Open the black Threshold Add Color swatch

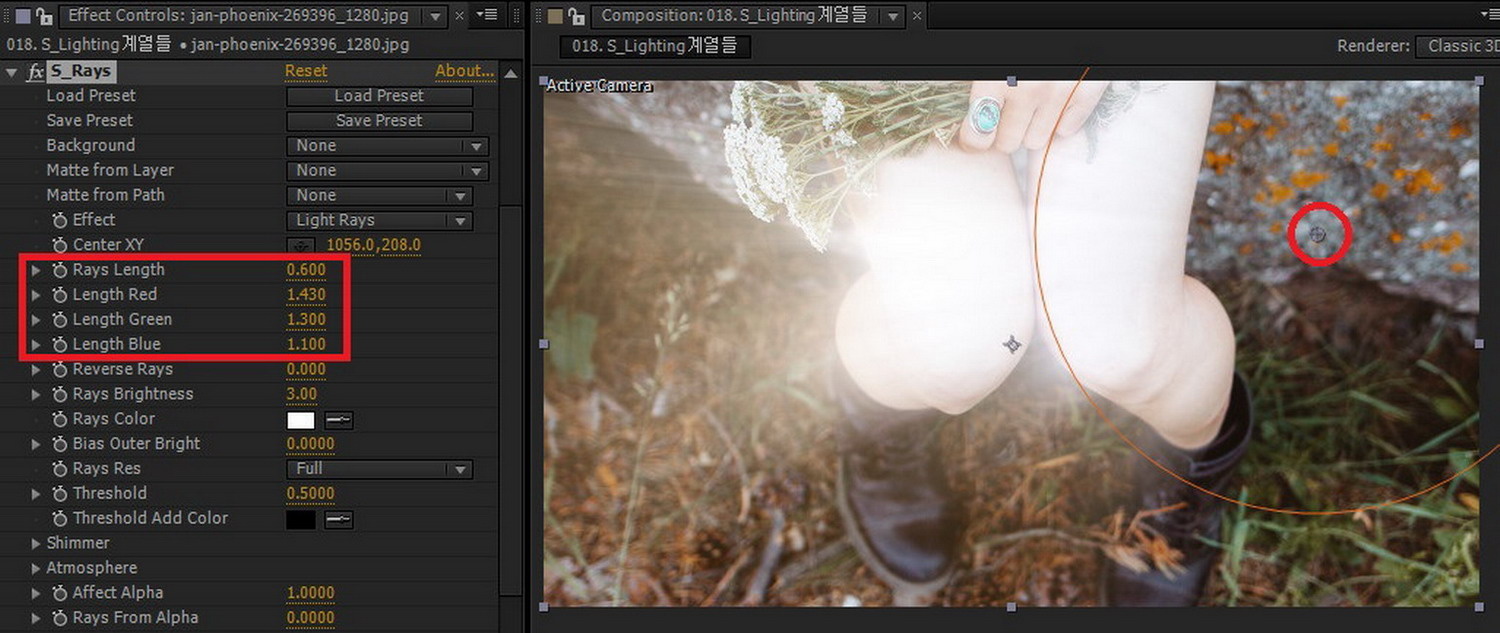301,519
